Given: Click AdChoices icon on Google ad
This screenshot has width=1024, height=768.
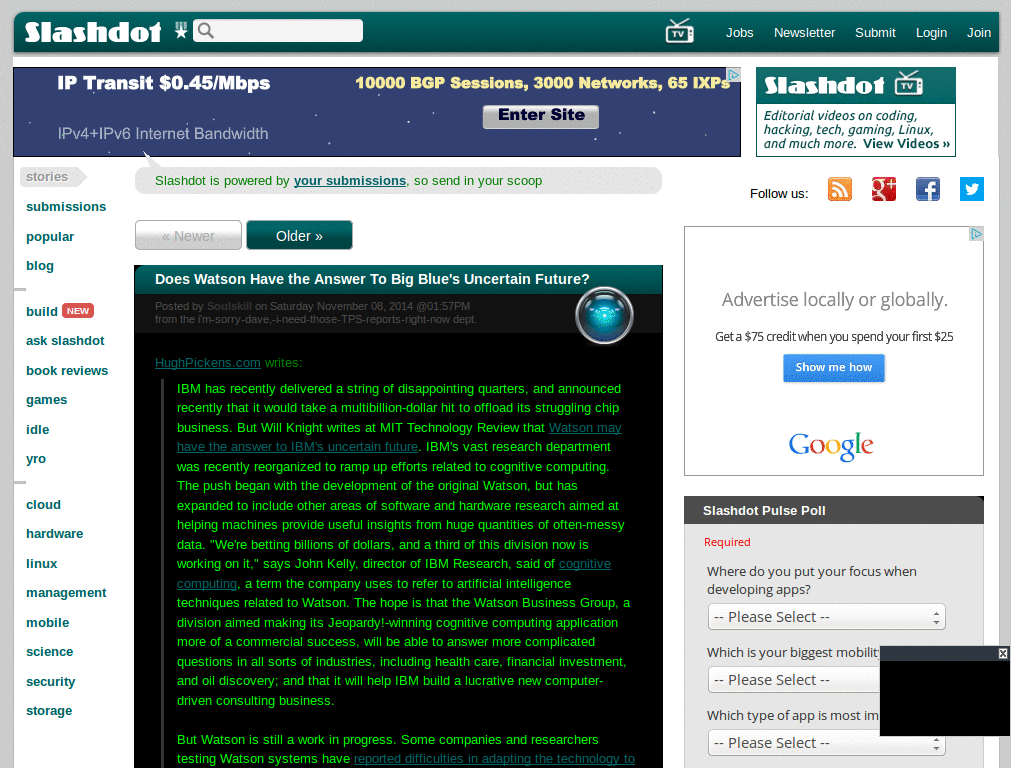Looking at the screenshot, I should 976,234.
